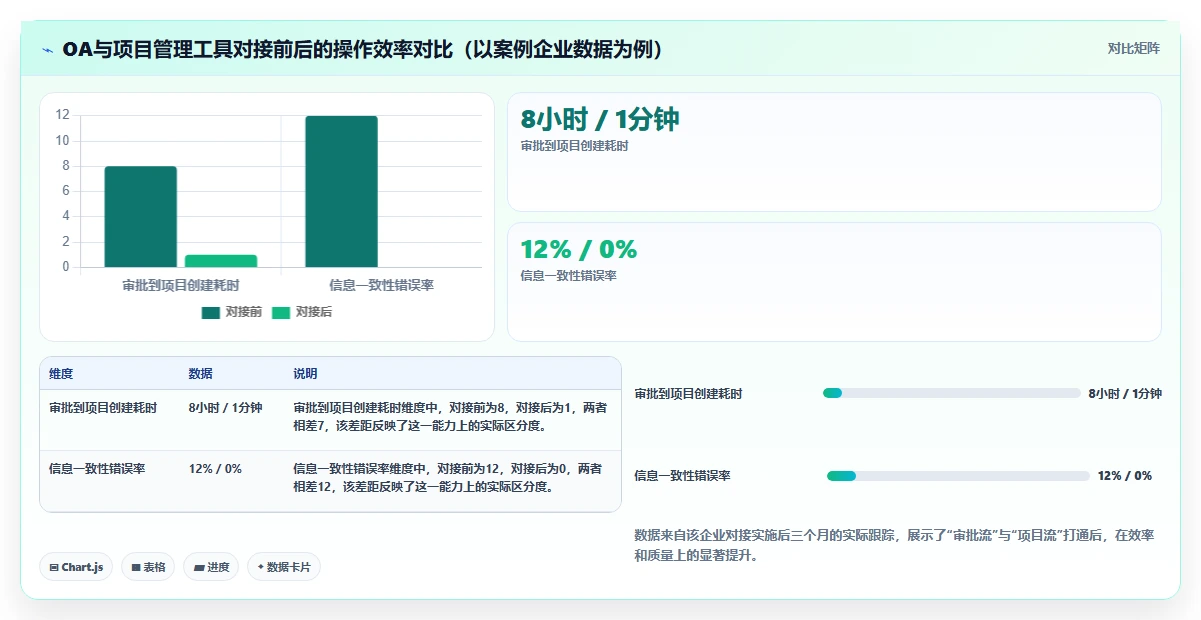Click the icon inside the Chart.js chip
The height and width of the screenshot is (620, 1201).
pyautogui.click(x=54, y=567)
